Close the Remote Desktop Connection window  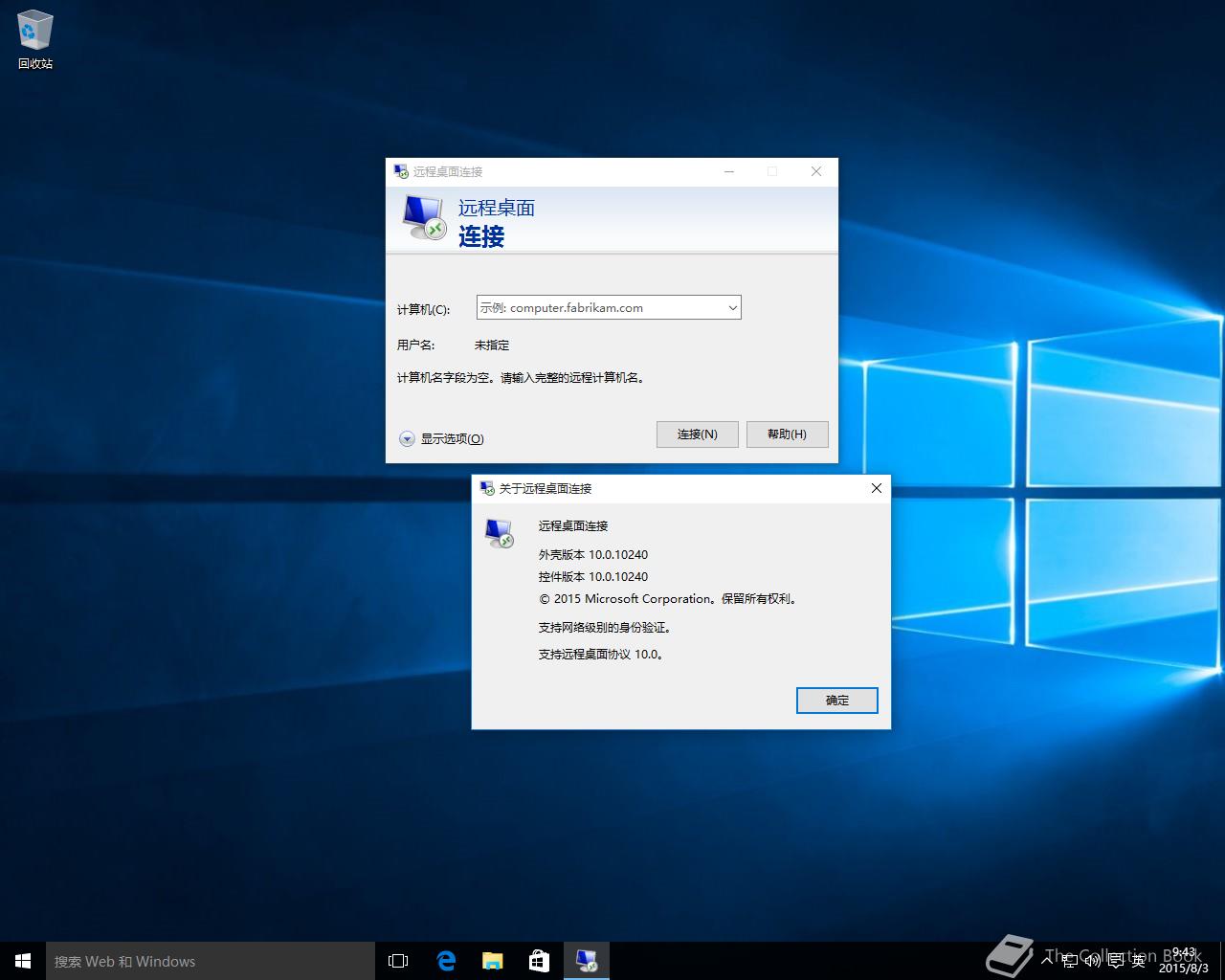coord(816,171)
